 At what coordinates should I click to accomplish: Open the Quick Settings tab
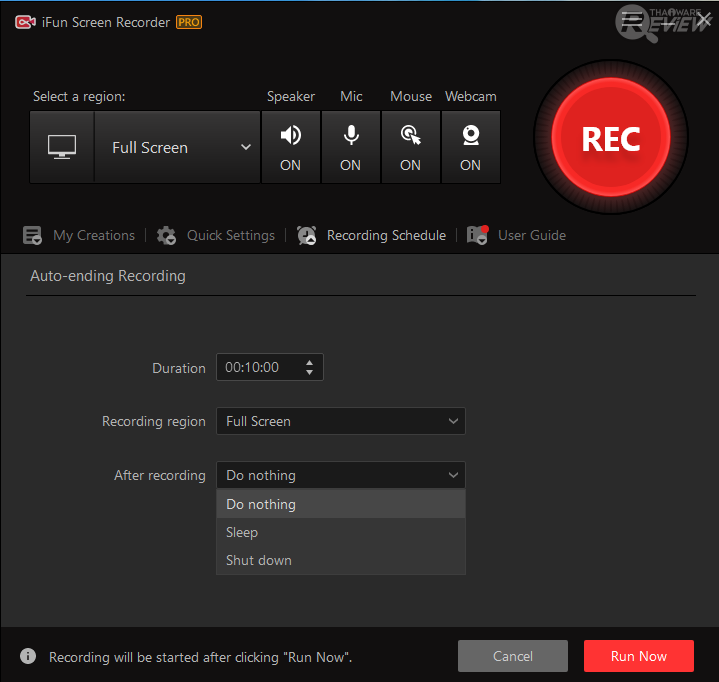(216, 235)
